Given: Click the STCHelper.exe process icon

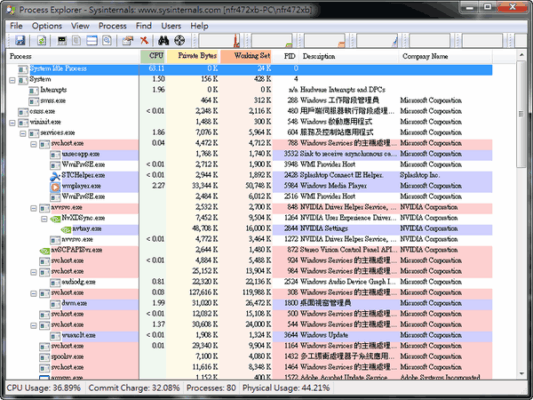Looking at the screenshot, I should 55,175.
